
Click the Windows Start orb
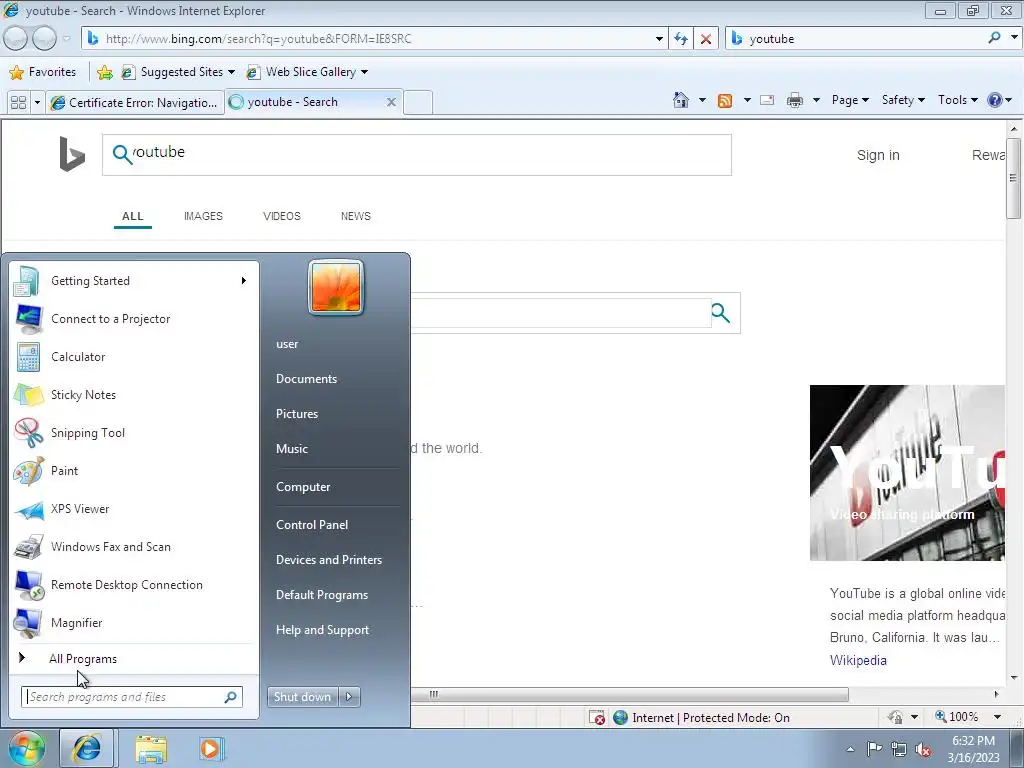26,748
